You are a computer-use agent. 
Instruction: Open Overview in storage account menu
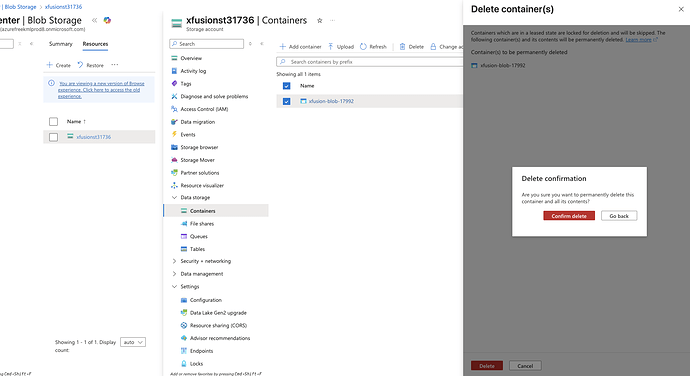(191, 58)
